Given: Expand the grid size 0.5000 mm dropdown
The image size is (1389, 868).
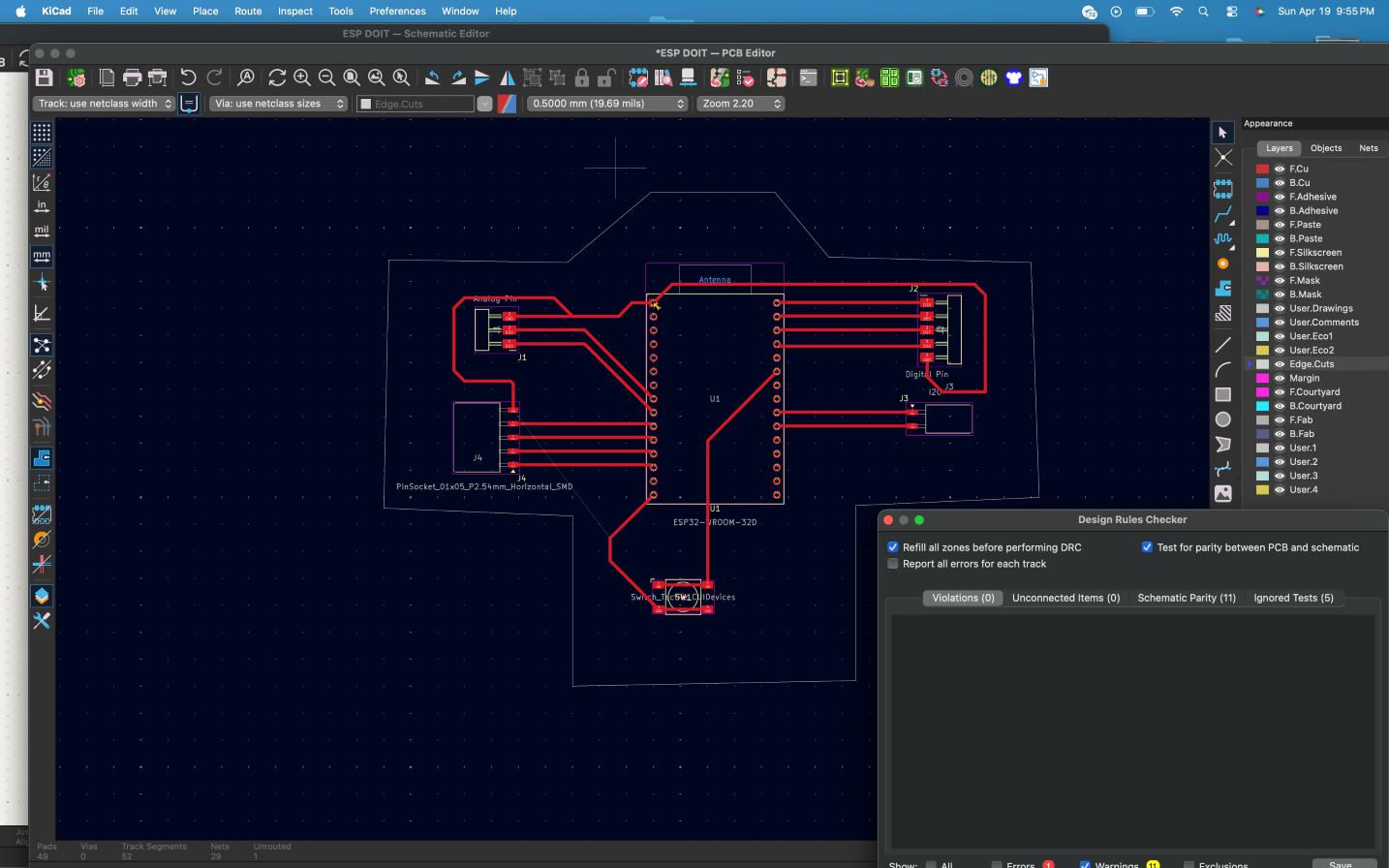Looking at the screenshot, I should click(607, 104).
